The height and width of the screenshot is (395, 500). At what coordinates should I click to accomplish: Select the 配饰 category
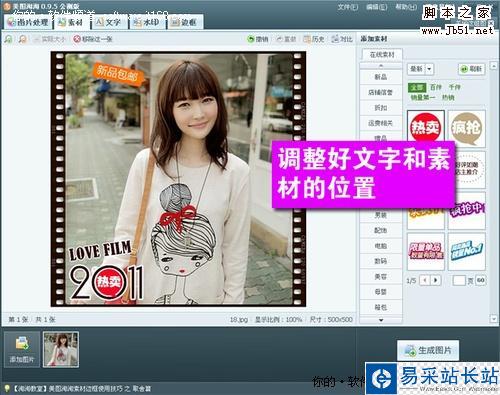(381, 230)
